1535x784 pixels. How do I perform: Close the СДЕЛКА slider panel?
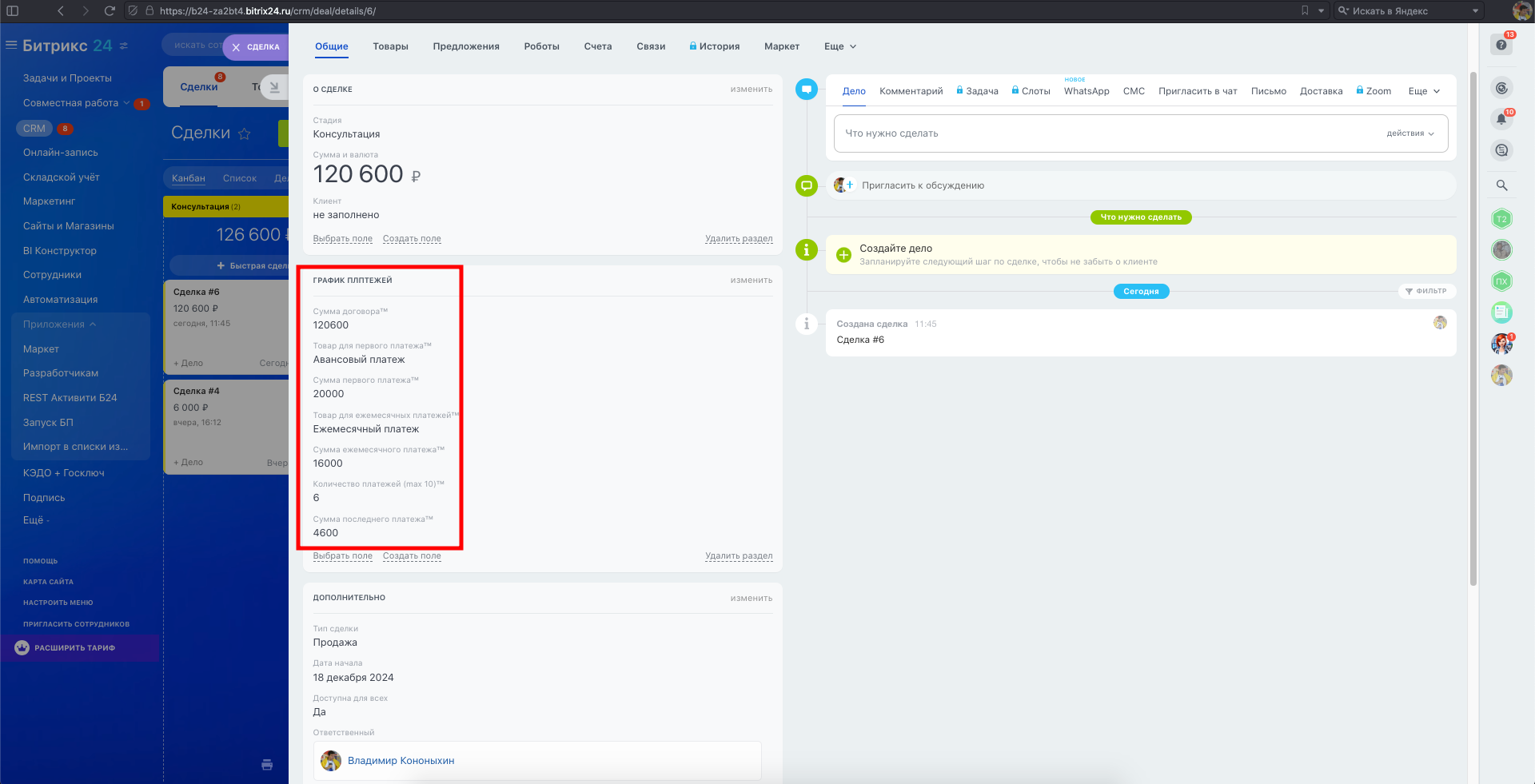[x=236, y=47]
